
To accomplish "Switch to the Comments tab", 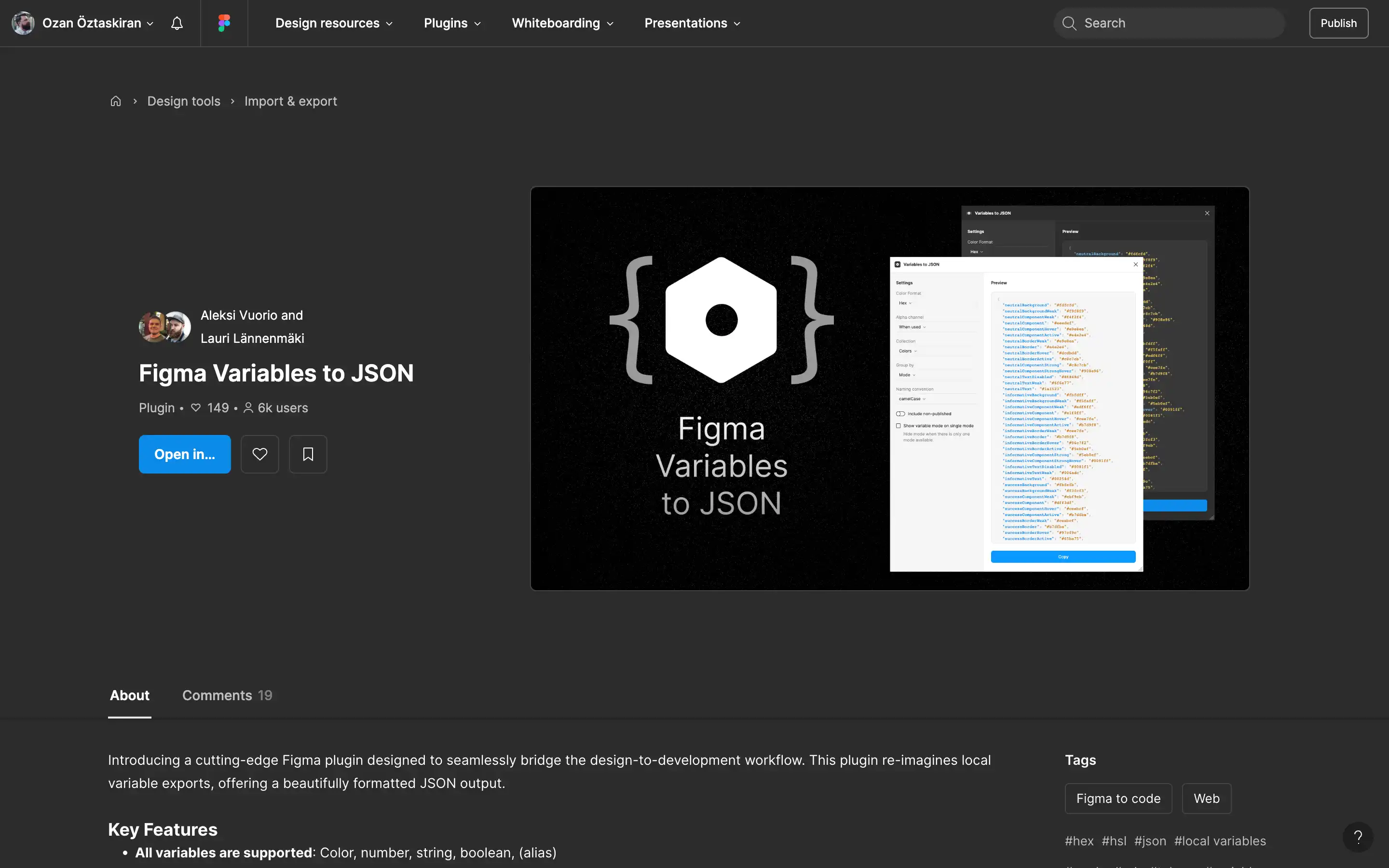I will 227,695.
